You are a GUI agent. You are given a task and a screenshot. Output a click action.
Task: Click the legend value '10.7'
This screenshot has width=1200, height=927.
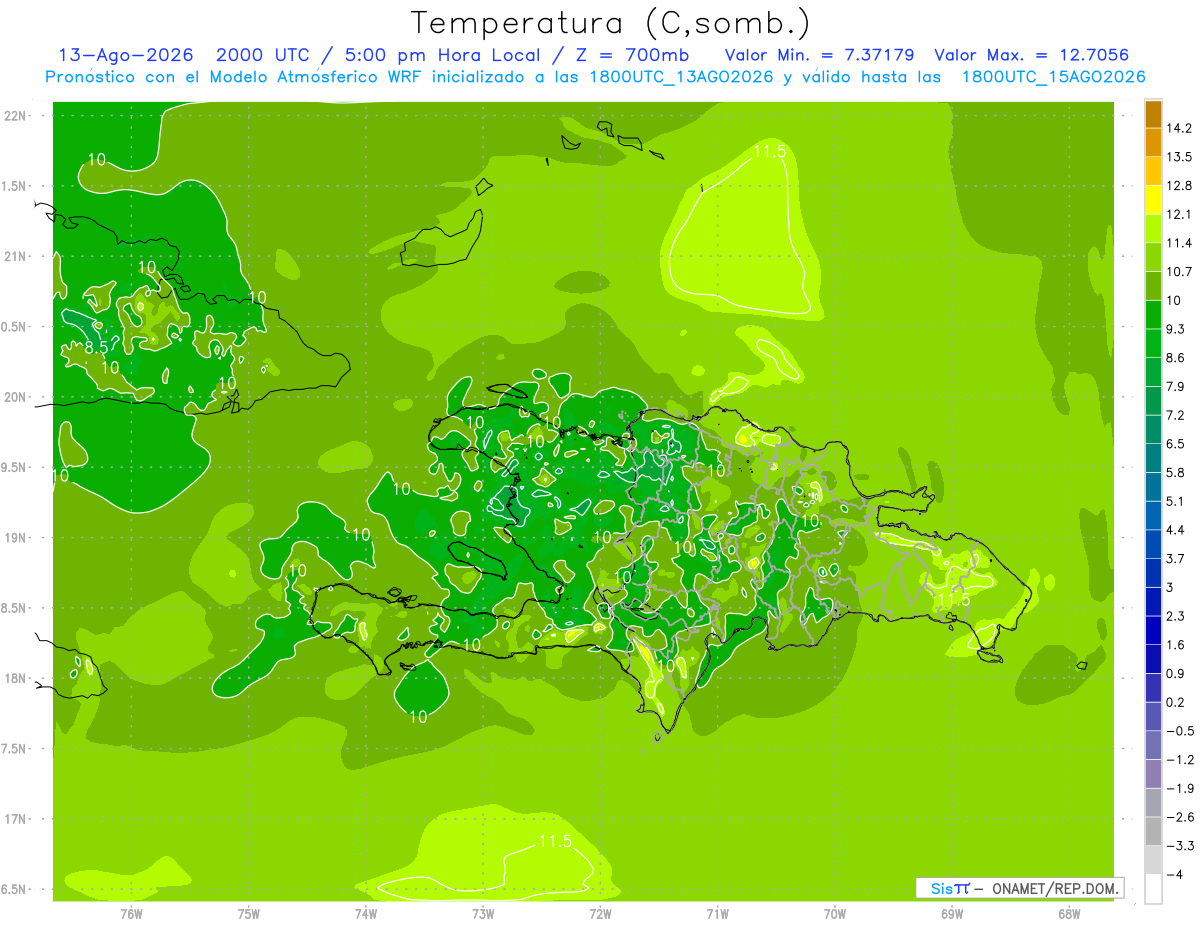click(1178, 272)
